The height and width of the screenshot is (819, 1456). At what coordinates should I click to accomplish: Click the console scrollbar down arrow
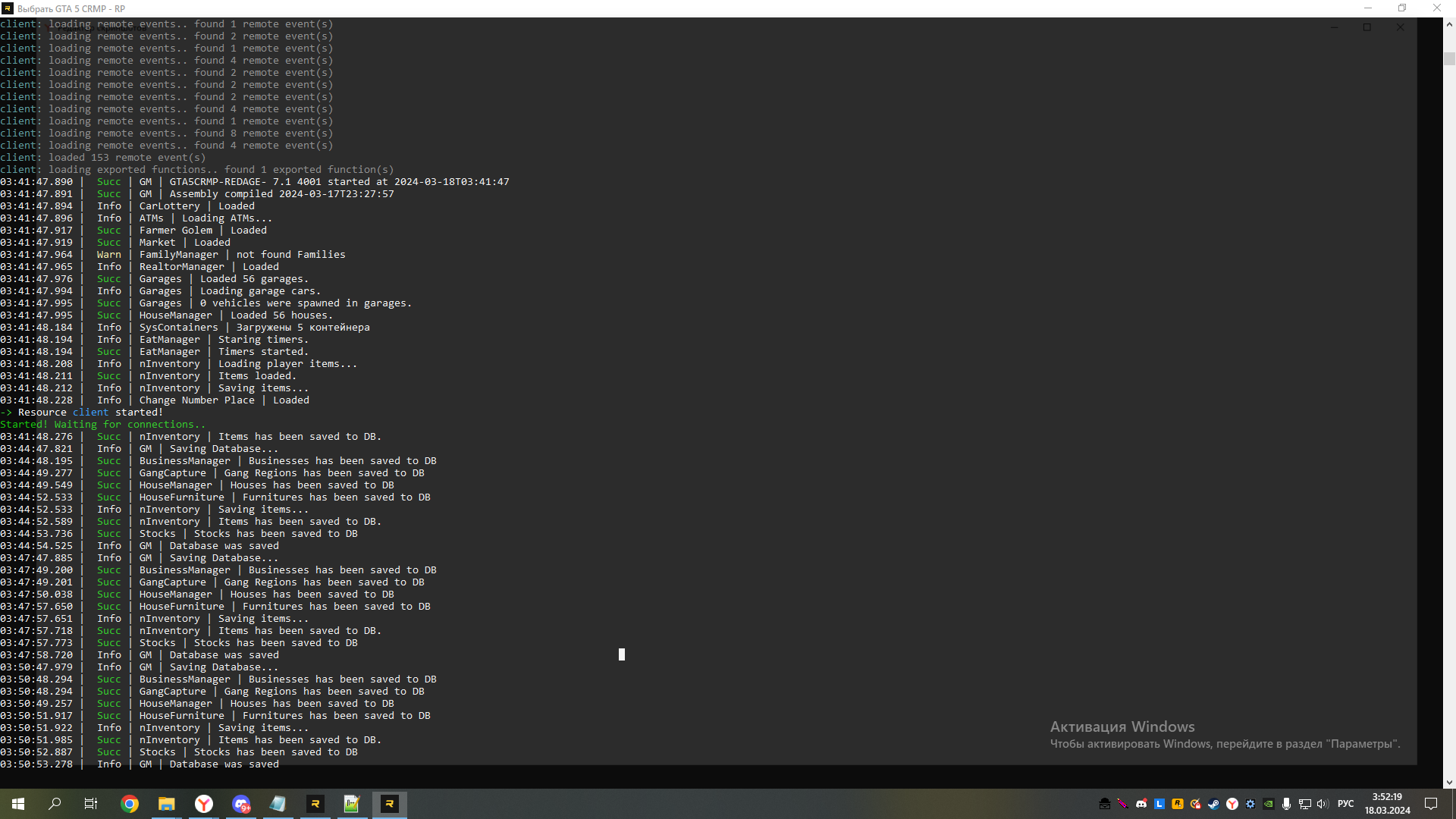(1449, 782)
